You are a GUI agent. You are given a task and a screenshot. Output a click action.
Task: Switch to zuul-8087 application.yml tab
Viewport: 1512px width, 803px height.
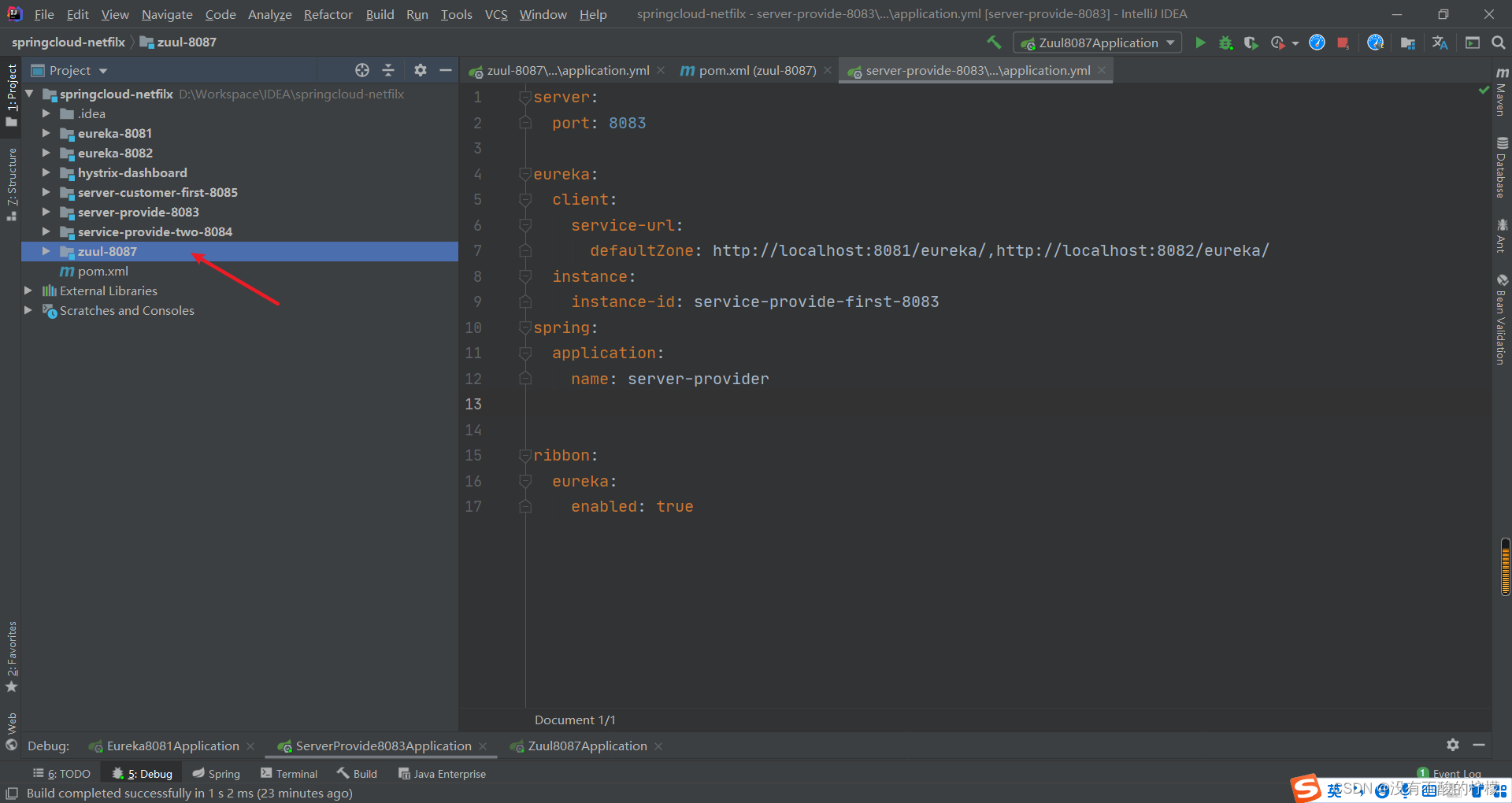[568, 70]
